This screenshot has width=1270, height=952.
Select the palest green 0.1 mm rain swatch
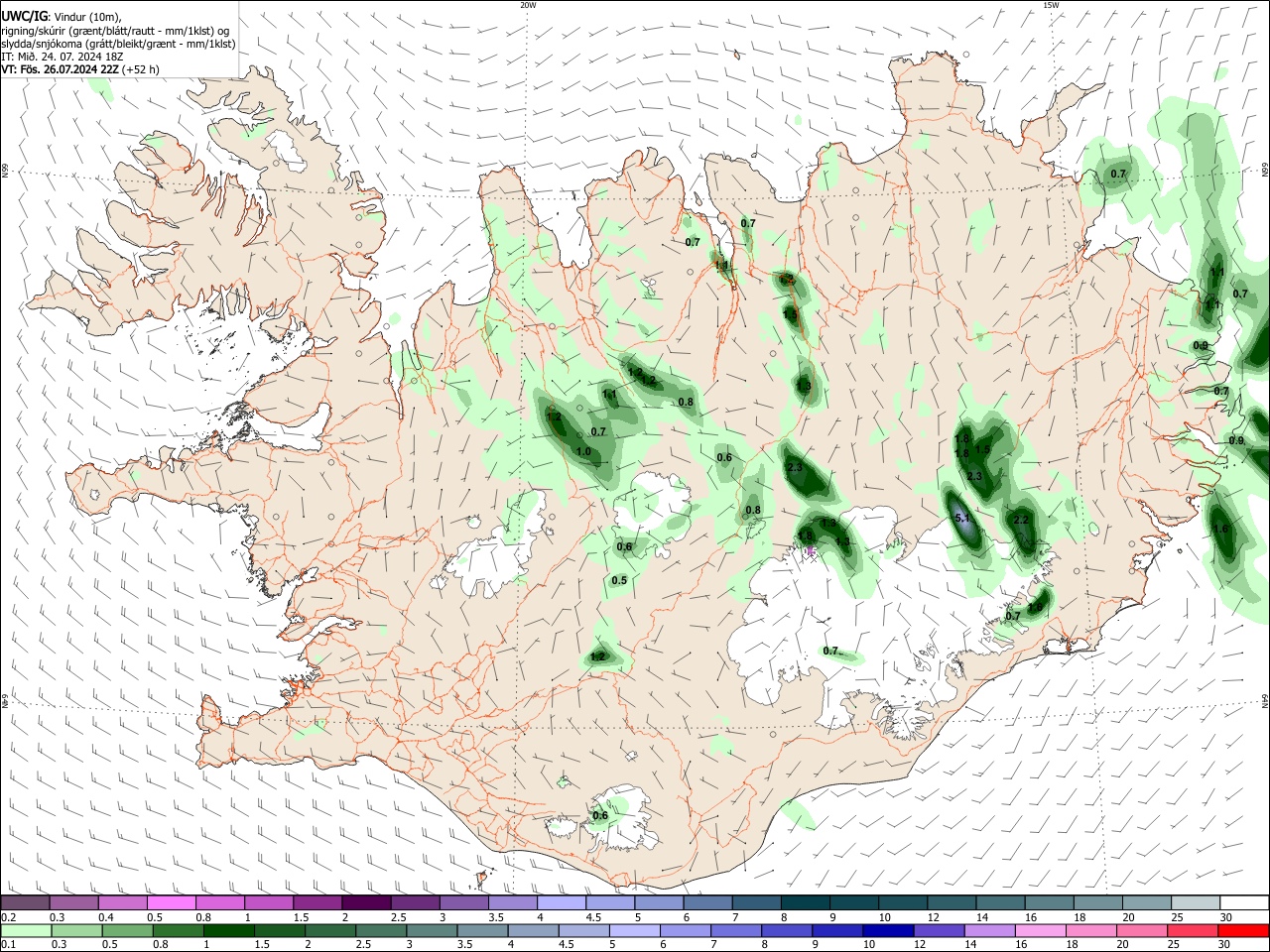tap(26, 930)
